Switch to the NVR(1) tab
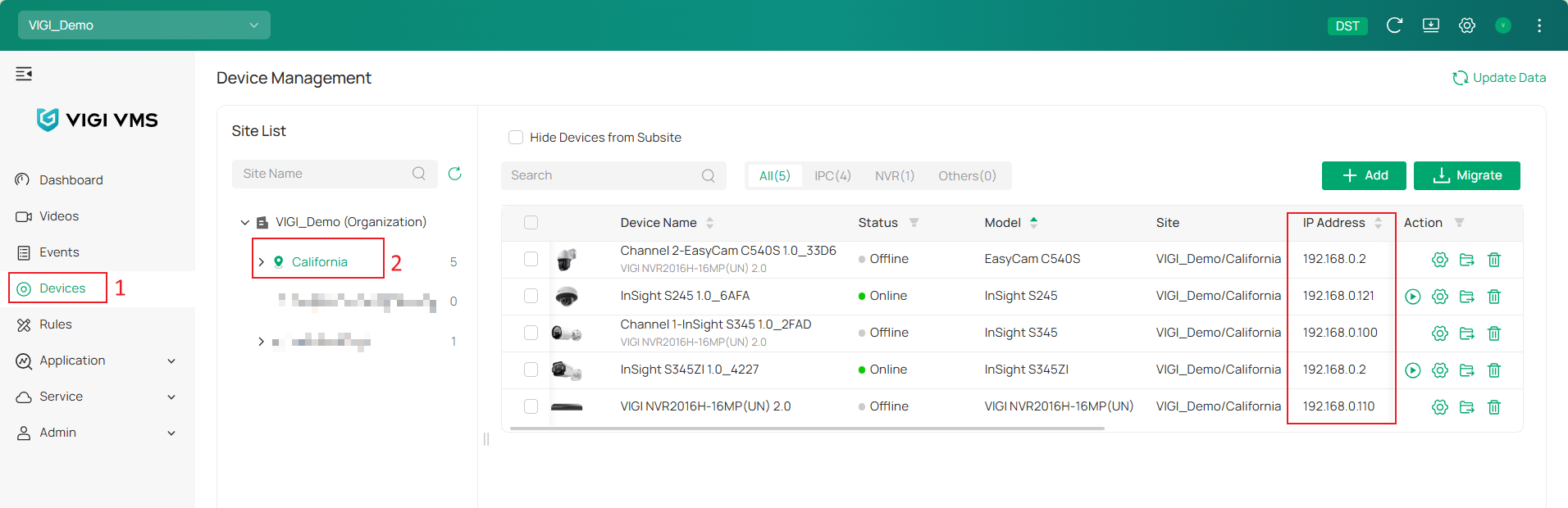Viewport: 1568px width, 508px height. (895, 176)
